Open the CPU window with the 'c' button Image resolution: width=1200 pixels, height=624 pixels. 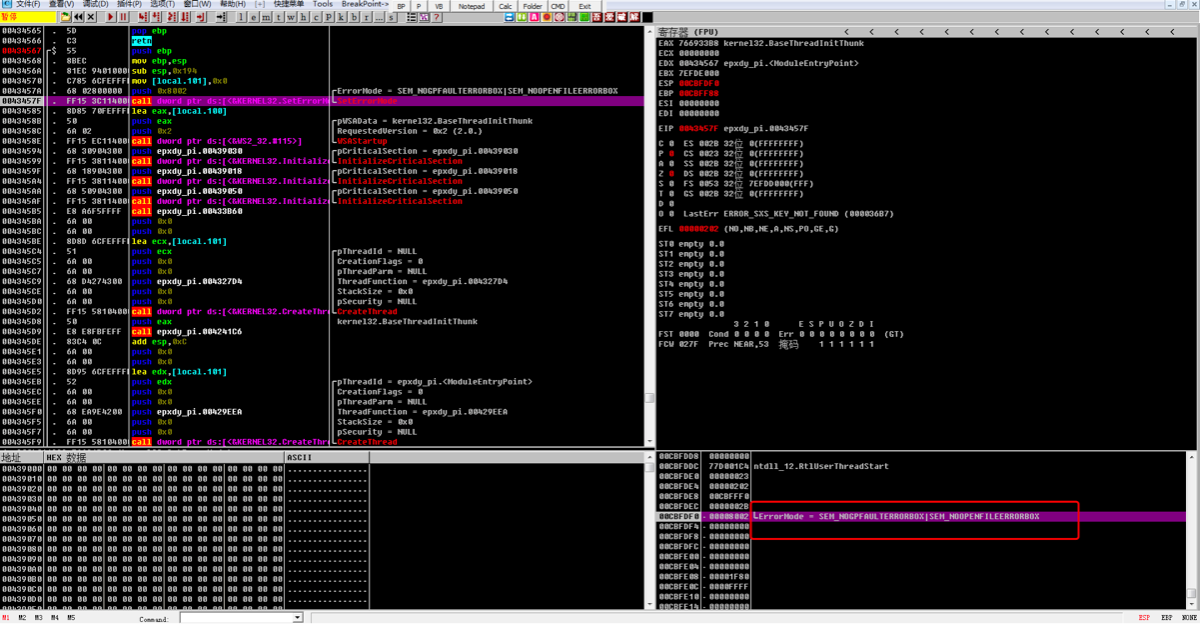[316, 17]
